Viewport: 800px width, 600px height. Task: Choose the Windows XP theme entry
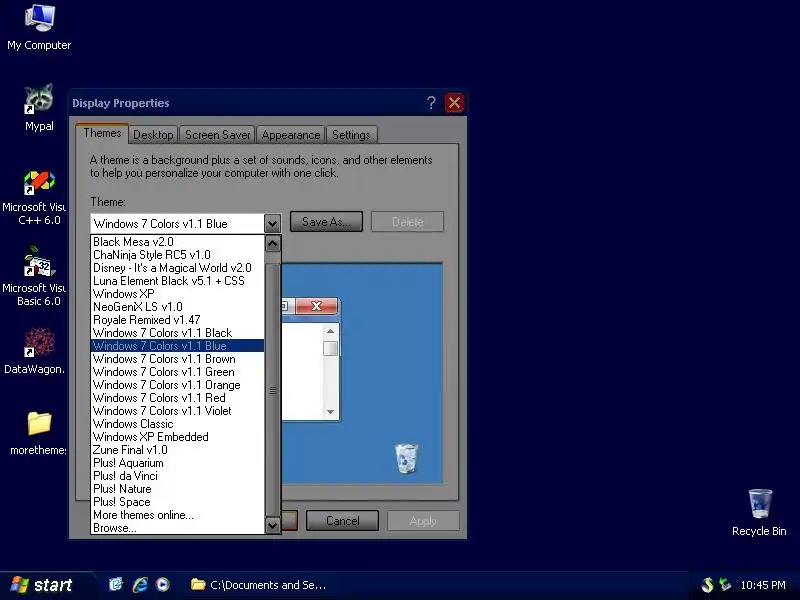click(x=177, y=294)
